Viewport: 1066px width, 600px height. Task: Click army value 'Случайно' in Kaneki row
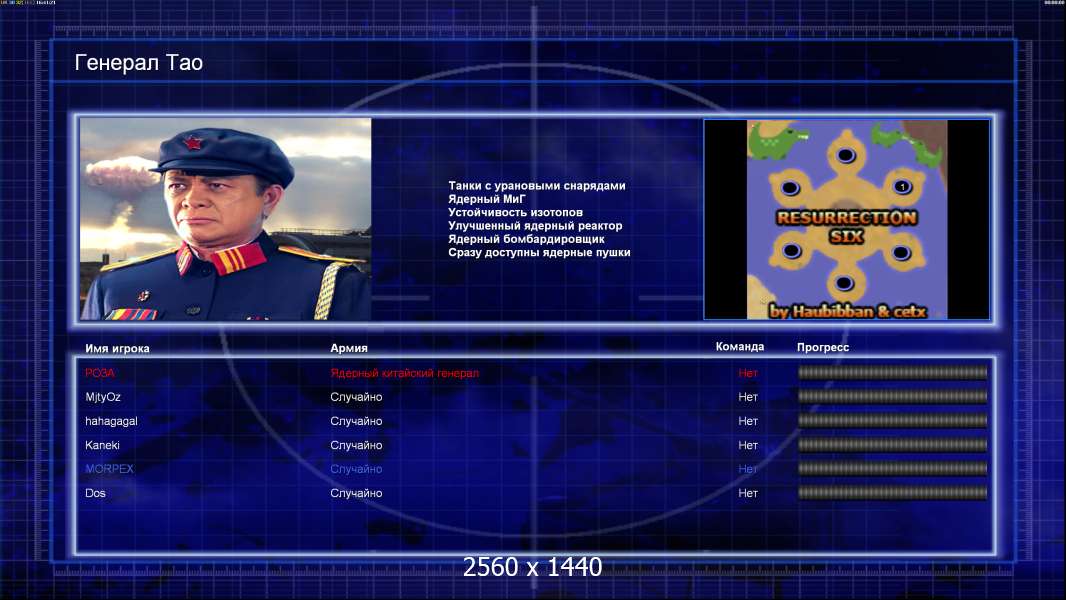[x=356, y=445]
